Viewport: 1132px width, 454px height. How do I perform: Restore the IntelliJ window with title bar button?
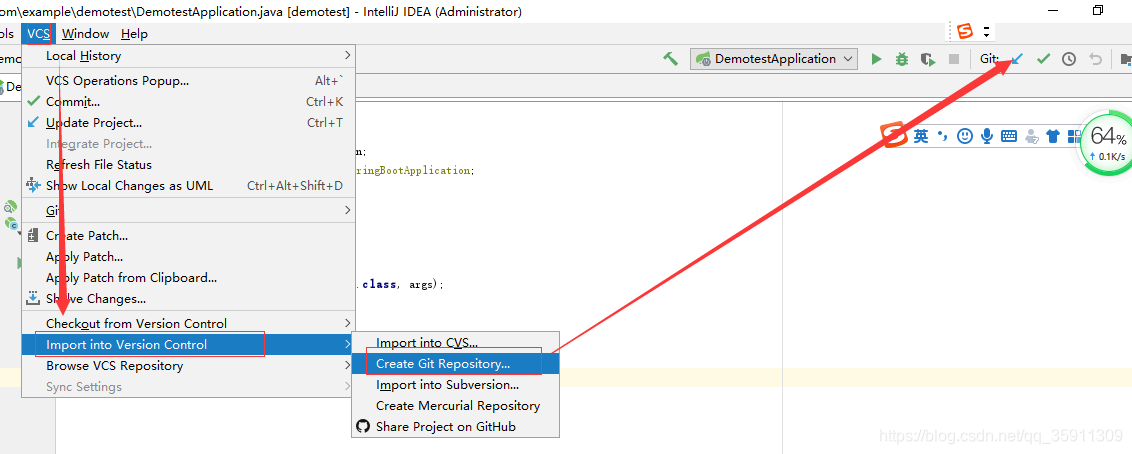tap(1098, 10)
